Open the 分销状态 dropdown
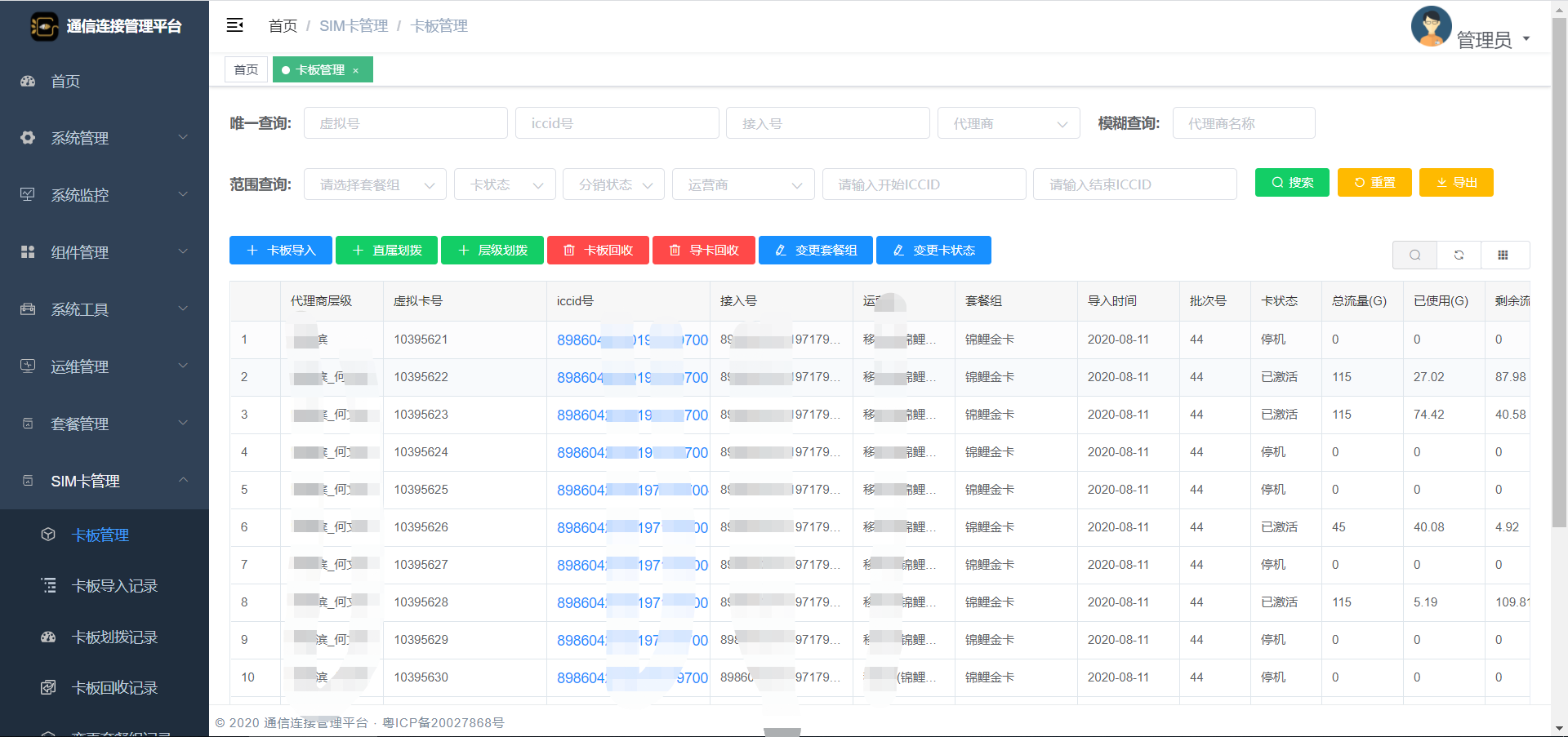 613,184
